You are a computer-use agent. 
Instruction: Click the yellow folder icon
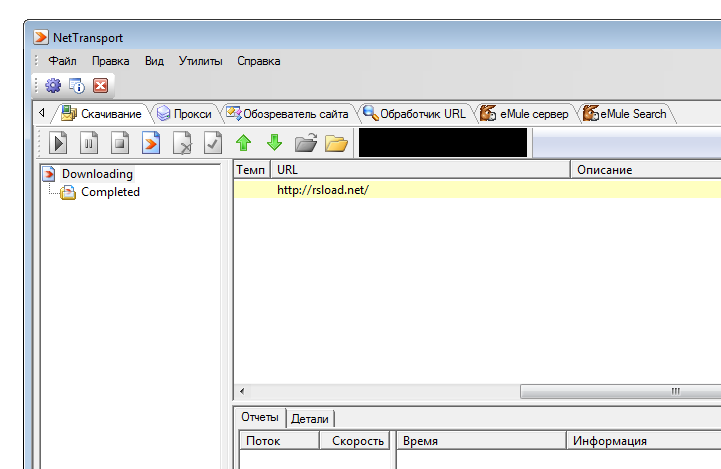pyautogui.click(x=336, y=143)
